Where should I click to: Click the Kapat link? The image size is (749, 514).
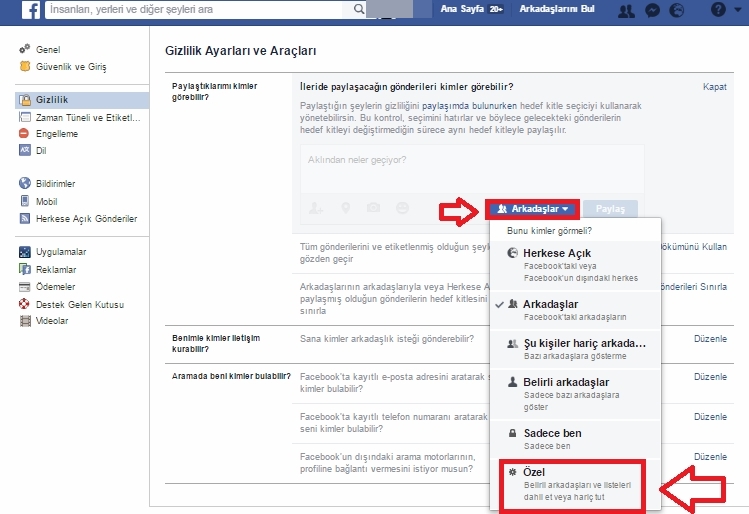click(715, 87)
